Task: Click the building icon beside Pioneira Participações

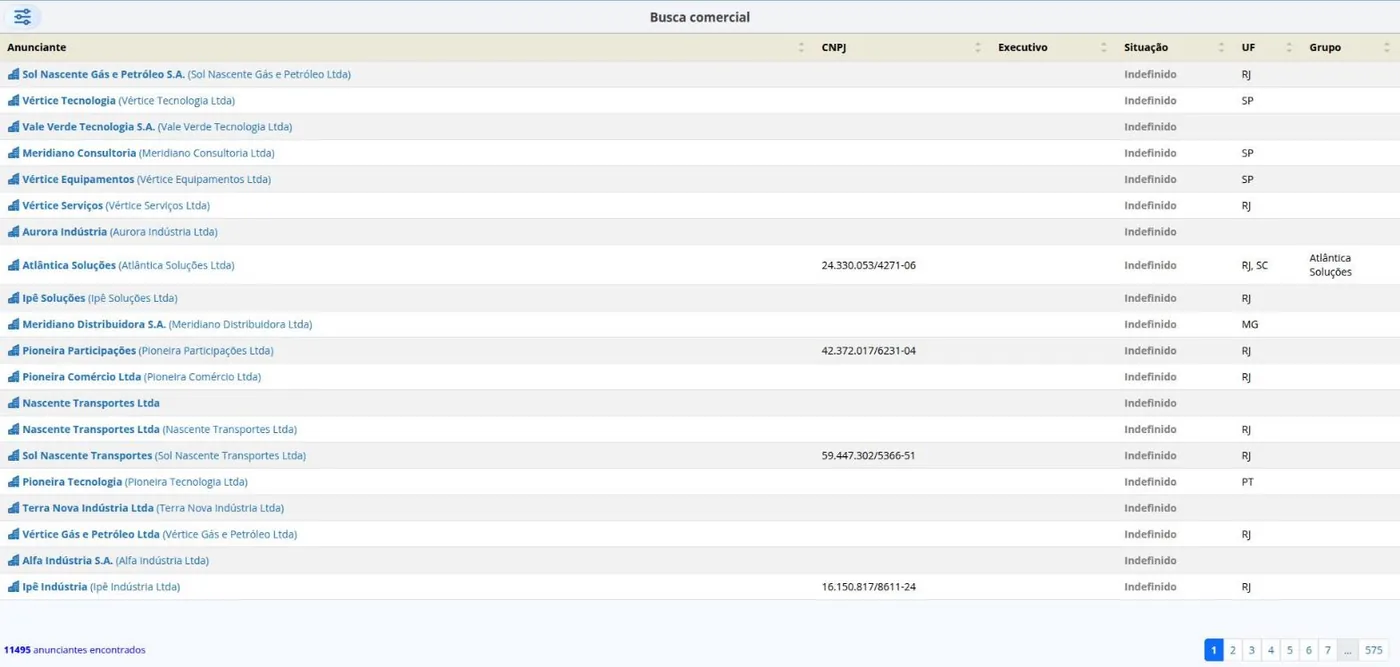Action: (x=14, y=351)
